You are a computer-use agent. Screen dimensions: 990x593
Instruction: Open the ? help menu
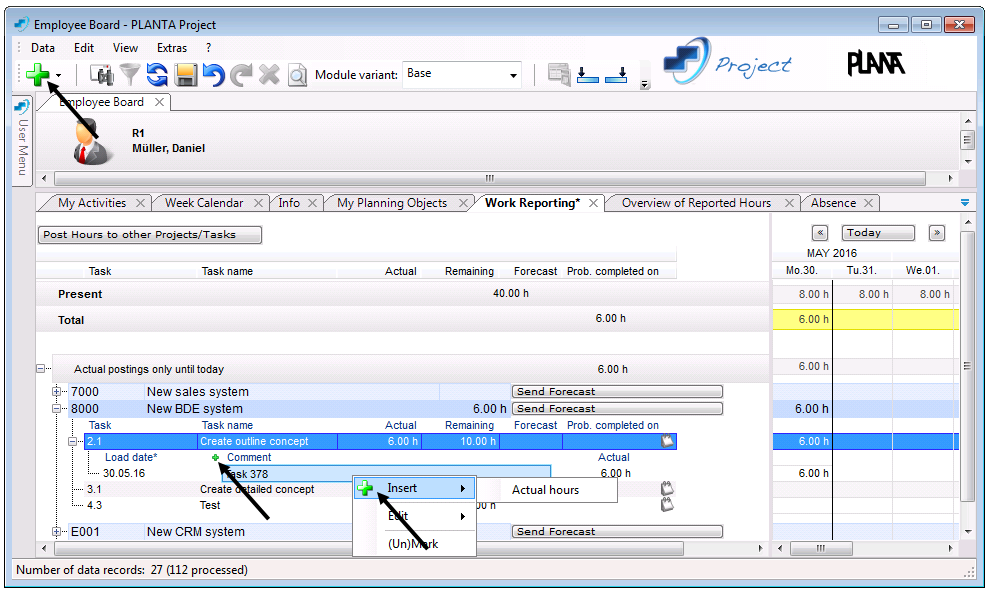click(208, 47)
